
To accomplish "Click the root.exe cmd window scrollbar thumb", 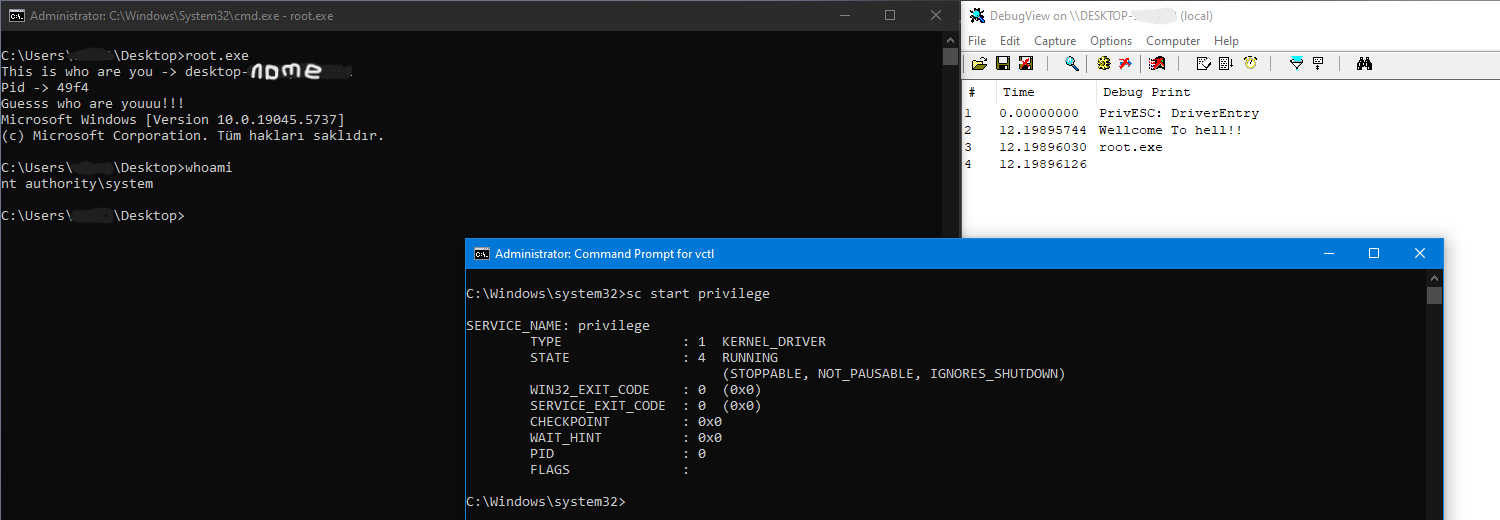I will coord(950,56).
